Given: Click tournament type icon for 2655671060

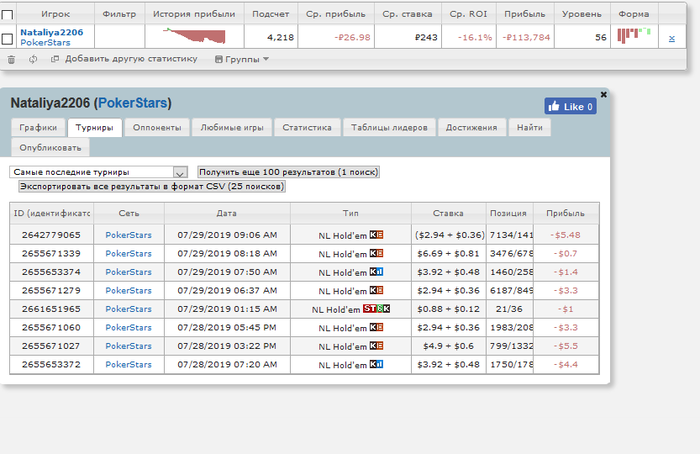Looking at the screenshot, I should click(376, 327).
